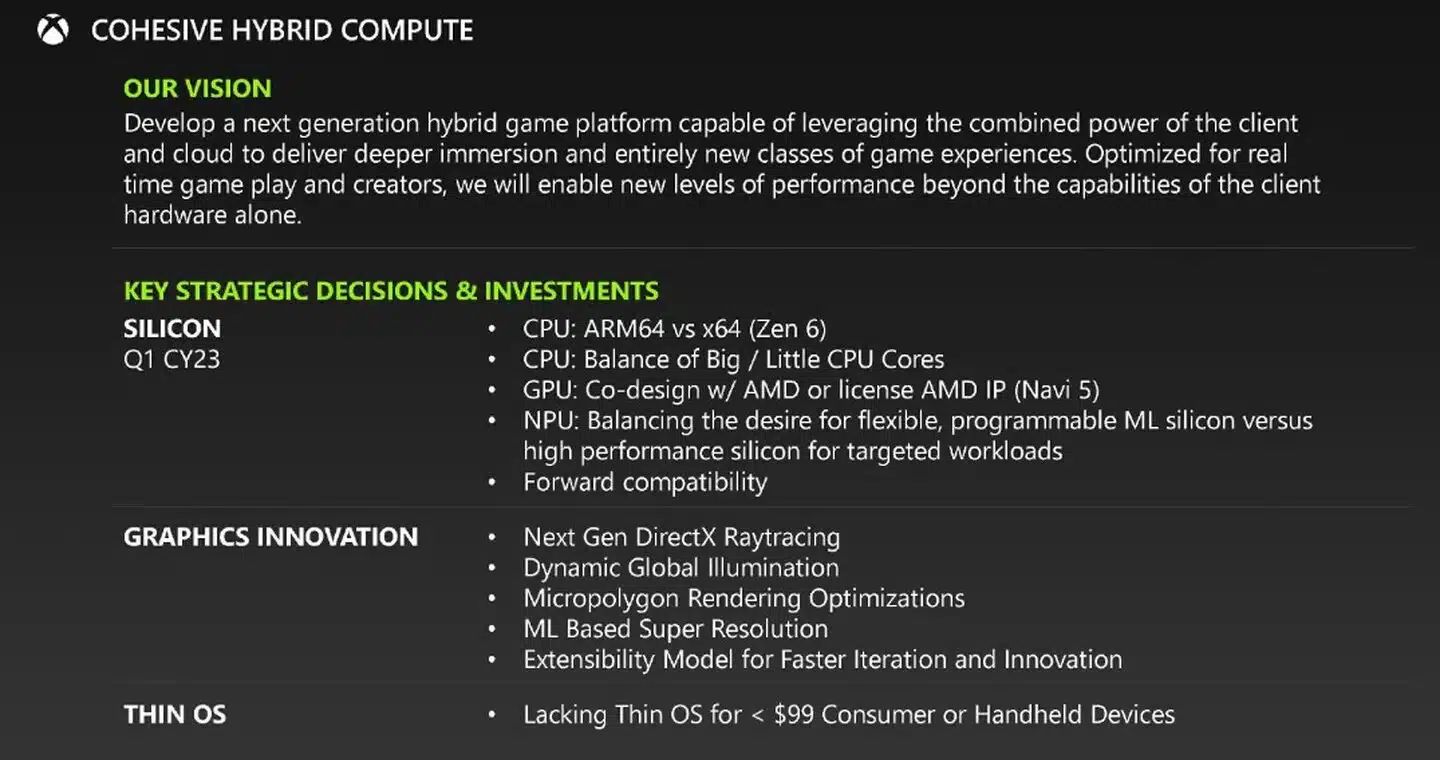1440x760 pixels.
Task: Select ML Based Super Resolution bullet
Action: (x=676, y=629)
